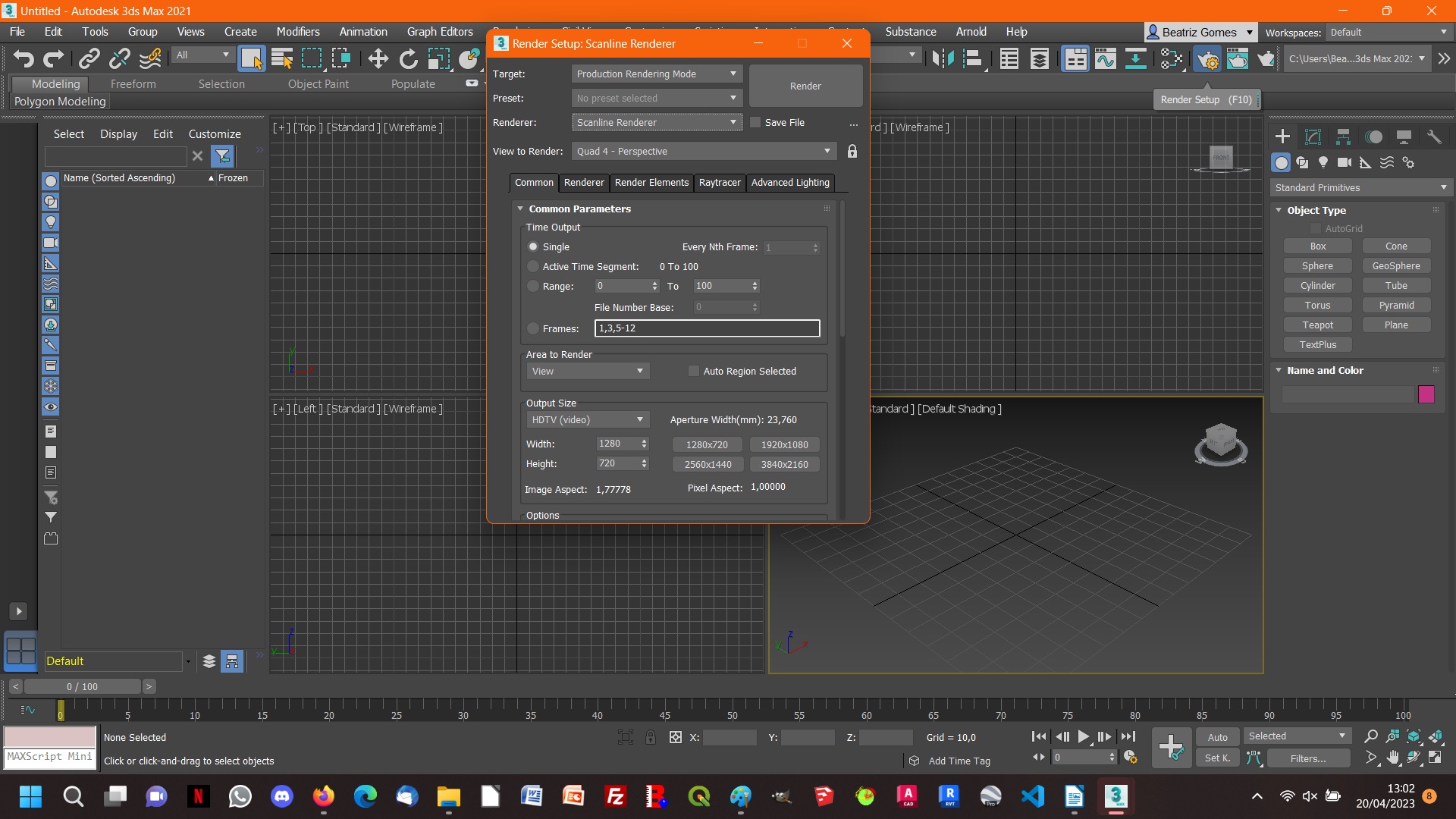The height and width of the screenshot is (819, 1456).
Task: Choose the Select and Move tool
Action: [x=378, y=58]
